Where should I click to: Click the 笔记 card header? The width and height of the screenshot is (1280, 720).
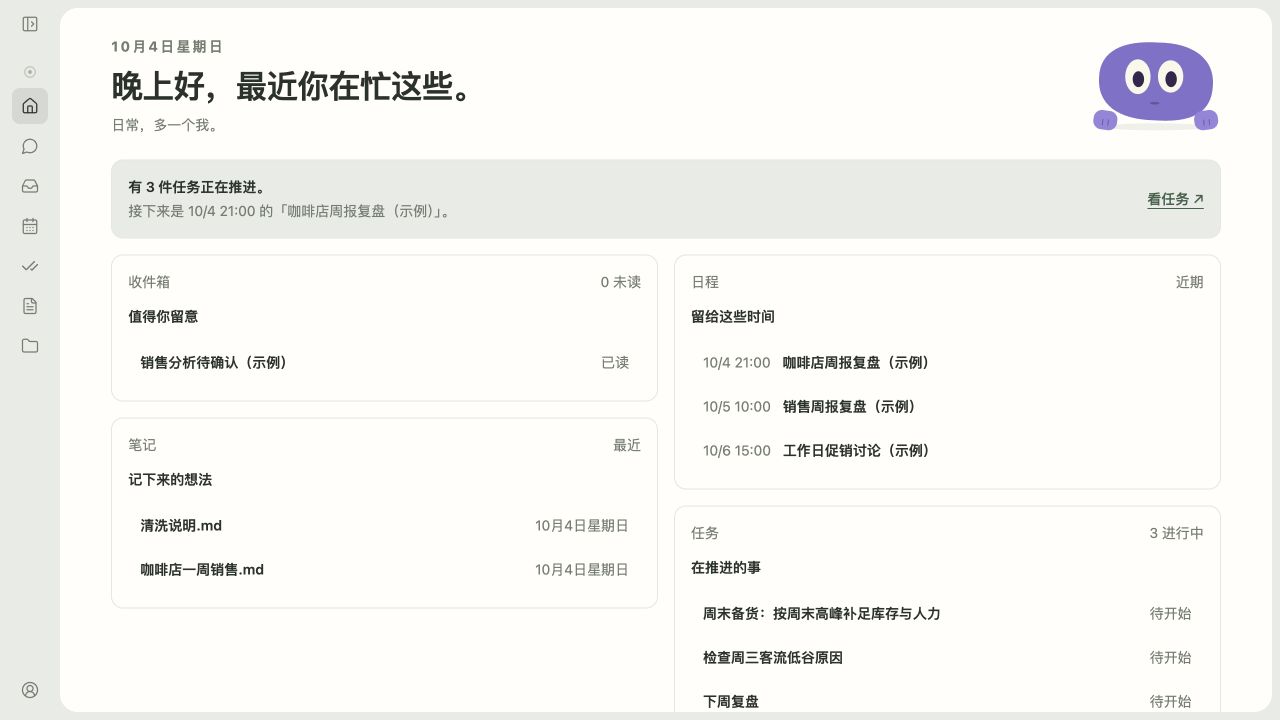(x=142, y=445)
